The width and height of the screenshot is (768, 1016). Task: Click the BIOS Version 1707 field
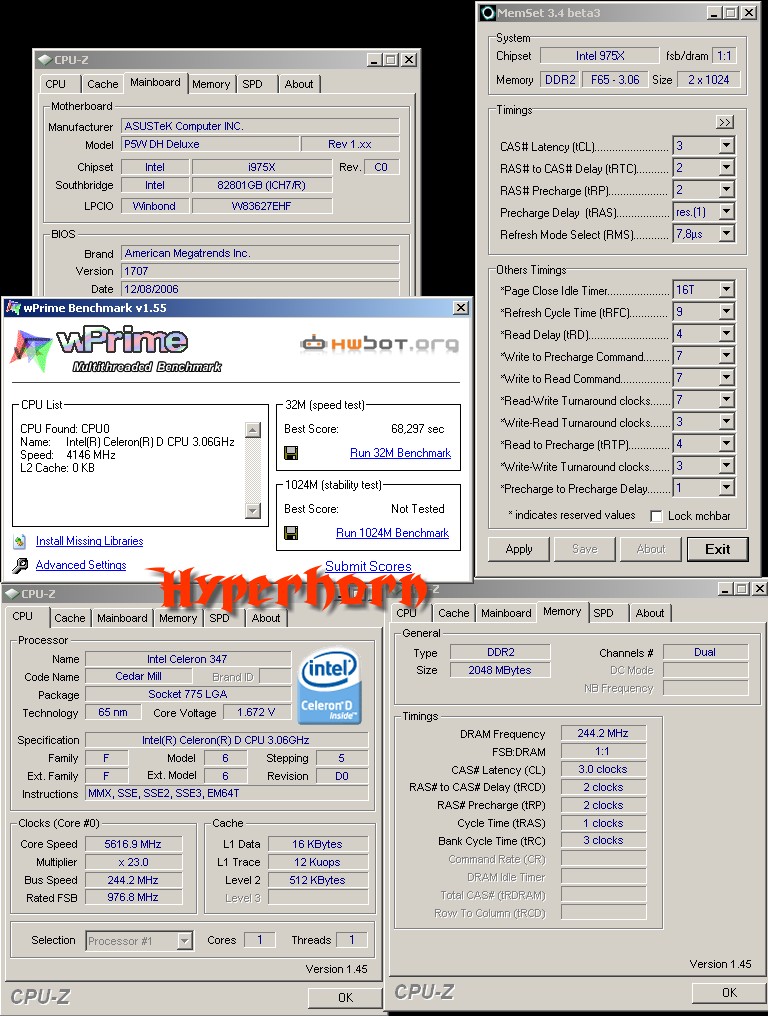pos(261,271)
